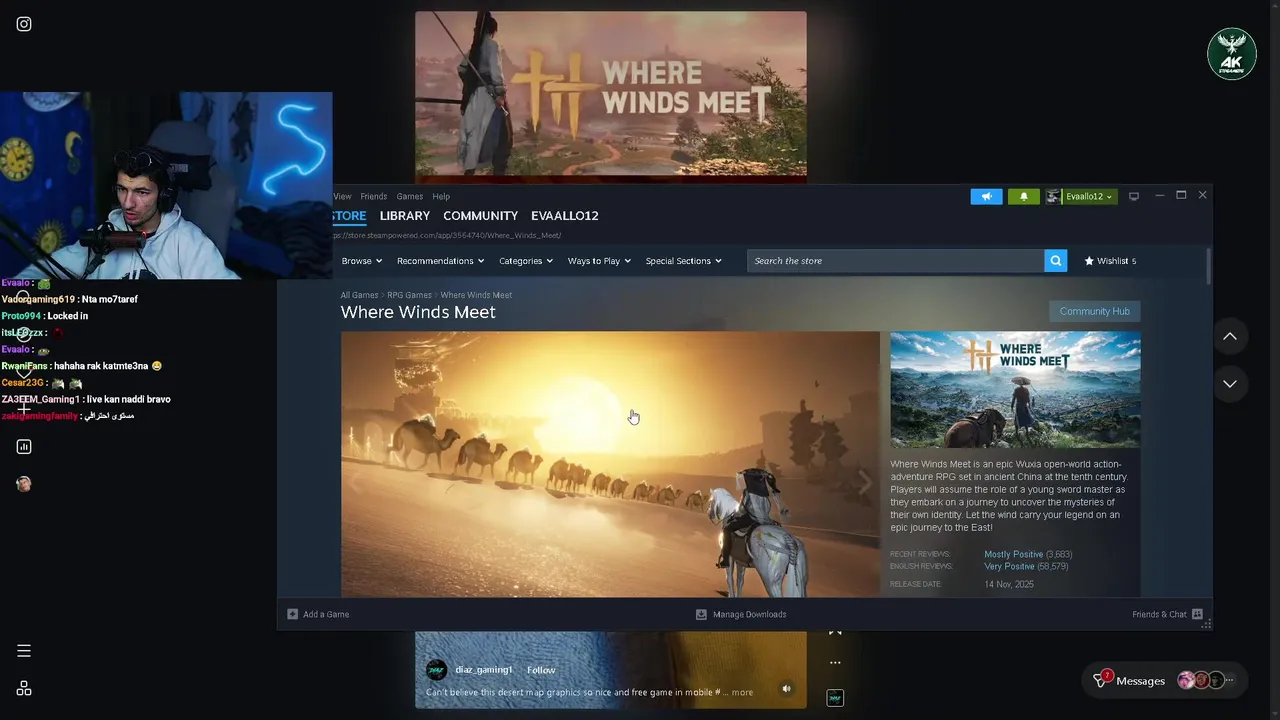
Task: Click the Add a Game plus icon
Action: point(292,614)
